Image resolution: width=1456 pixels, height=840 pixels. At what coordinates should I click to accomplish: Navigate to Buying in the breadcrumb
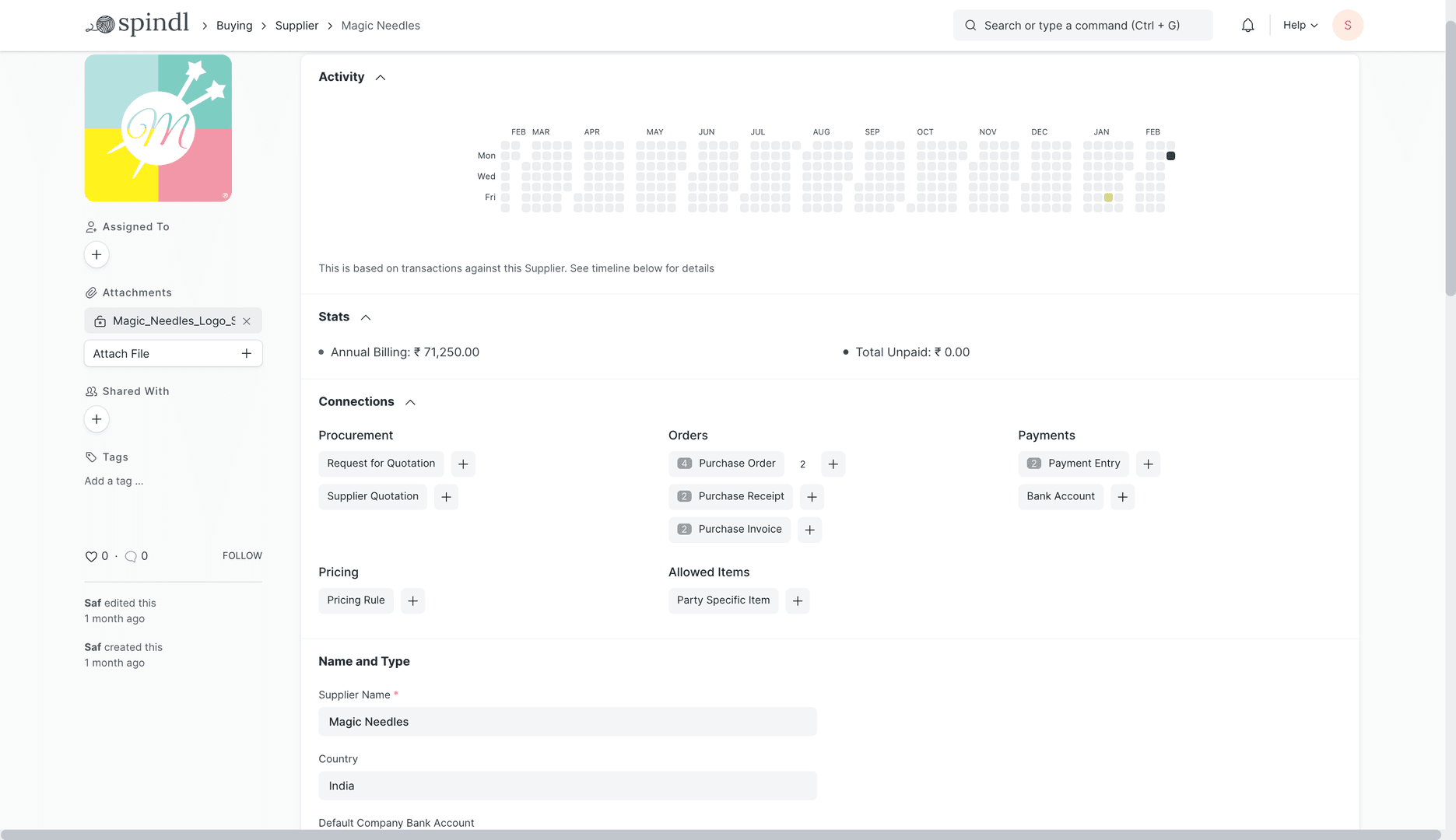[233, 25]
